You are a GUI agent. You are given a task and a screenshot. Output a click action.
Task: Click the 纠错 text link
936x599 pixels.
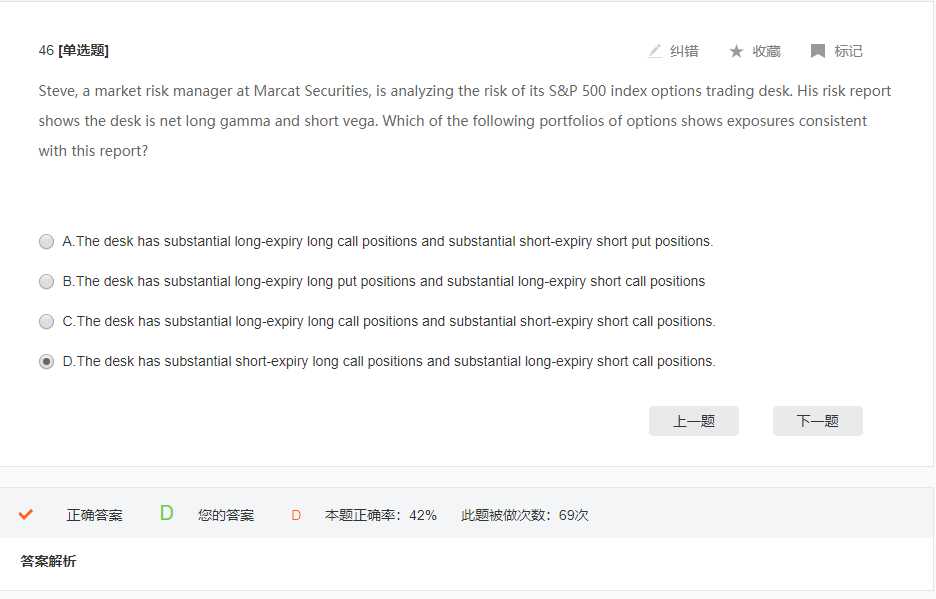click(684, 51)
